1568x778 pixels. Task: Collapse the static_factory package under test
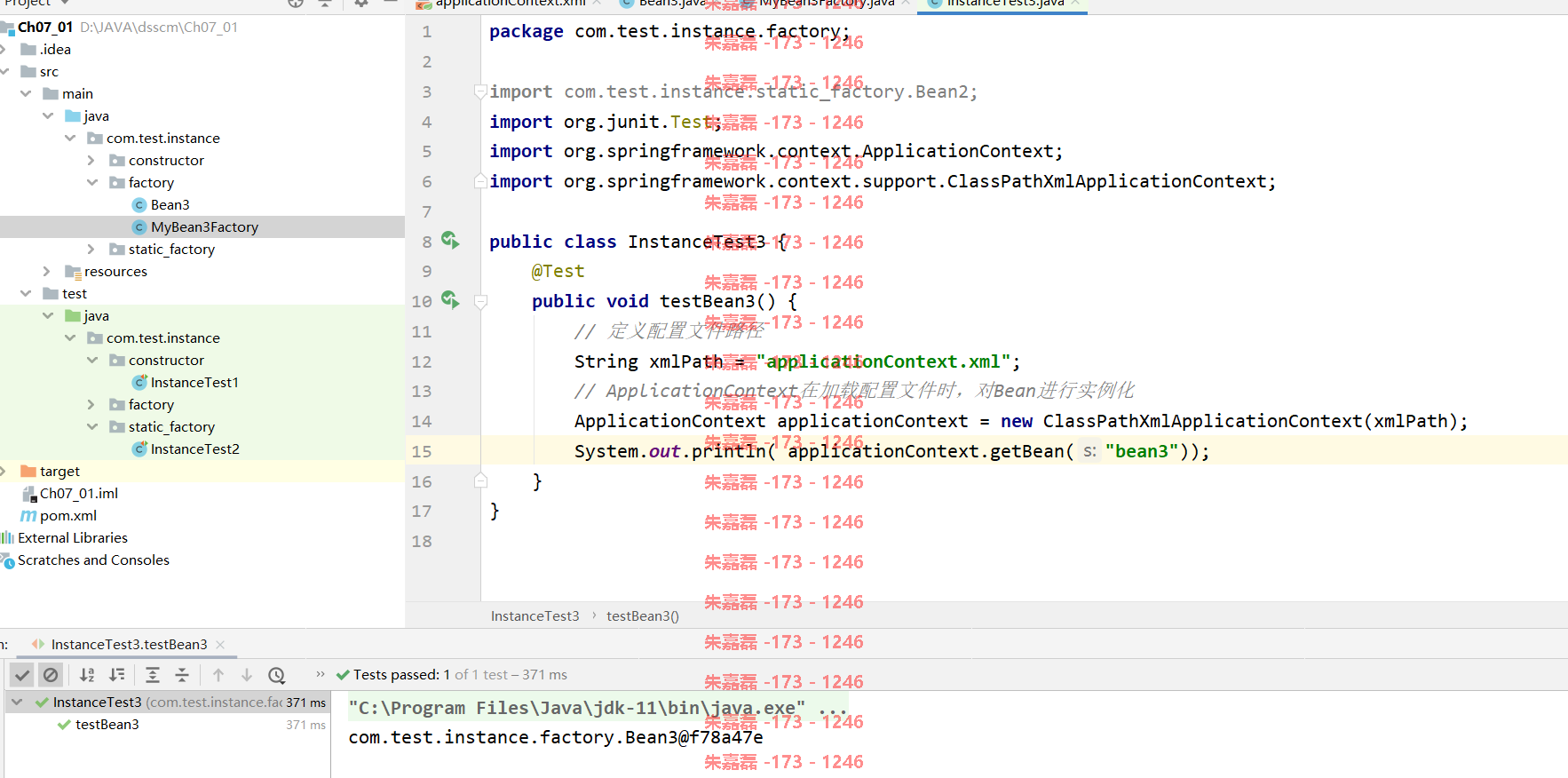(92, 426)
